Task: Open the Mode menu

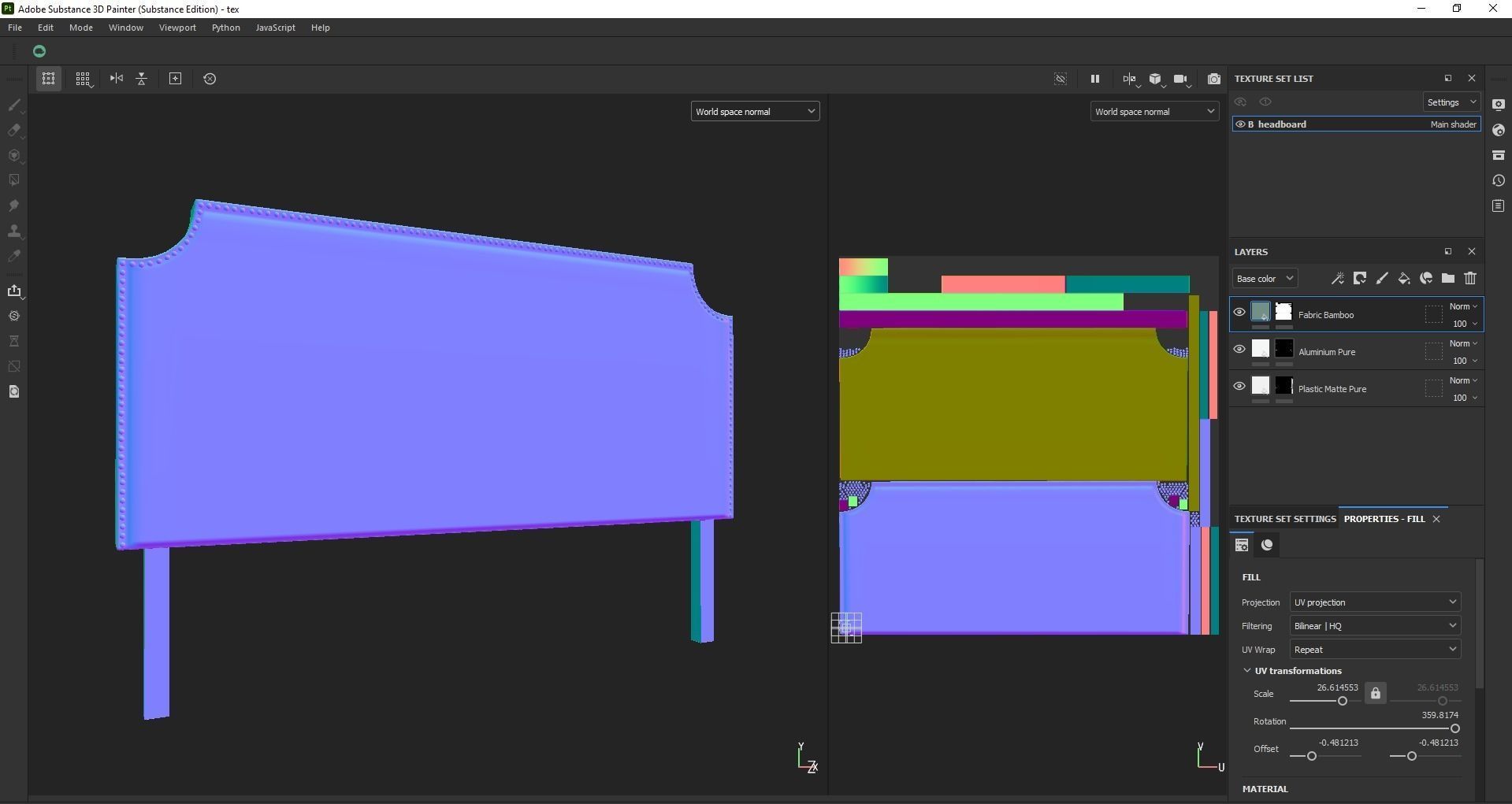Action: [x=81, y=28]
